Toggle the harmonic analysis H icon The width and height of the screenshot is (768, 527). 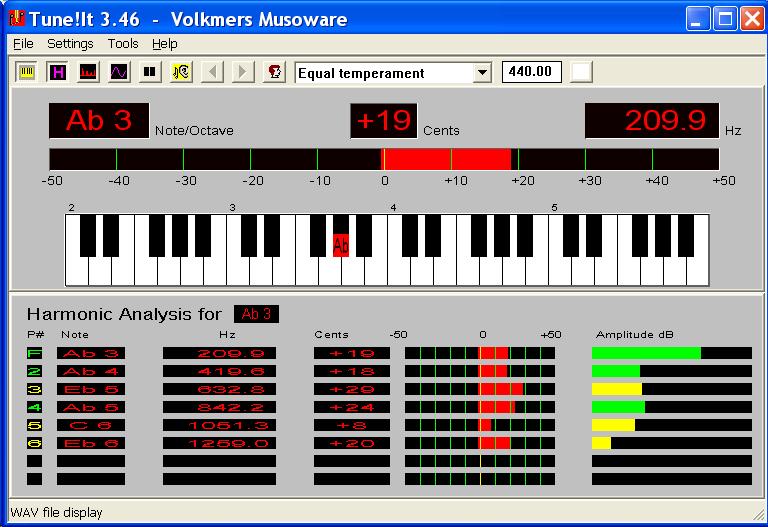point(57,72)
